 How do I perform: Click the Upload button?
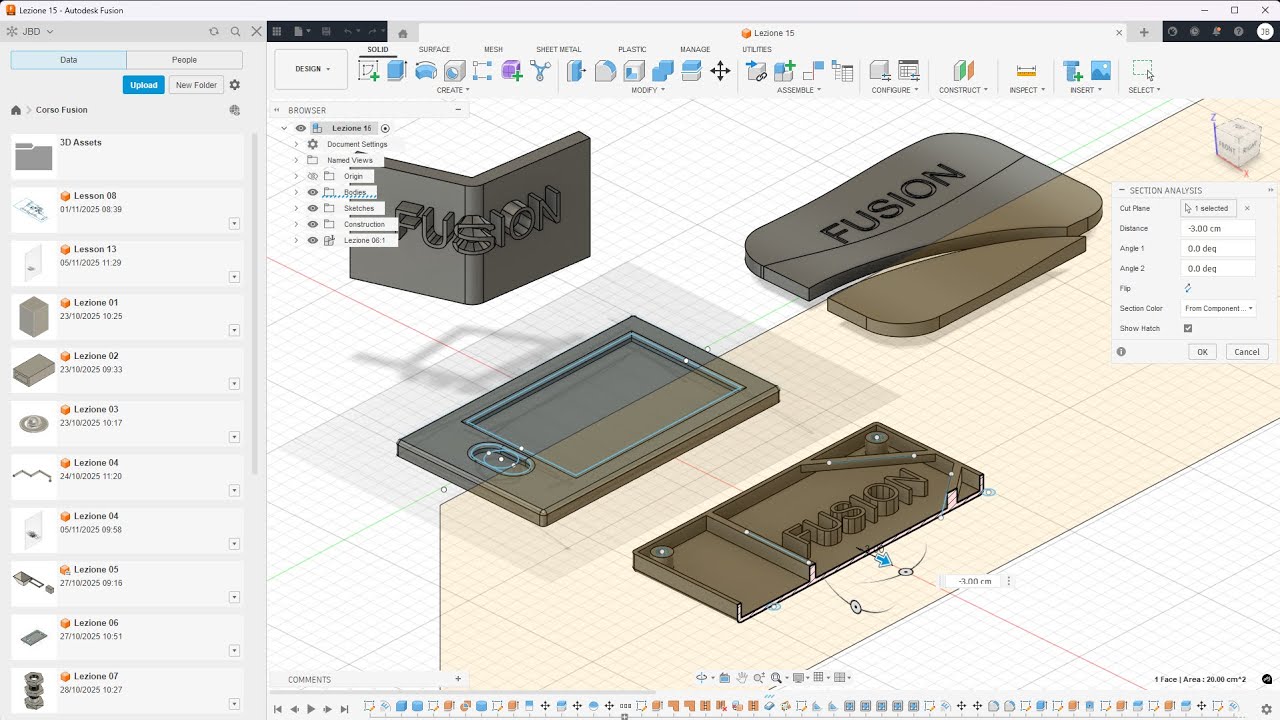click(x=143, y=85)
